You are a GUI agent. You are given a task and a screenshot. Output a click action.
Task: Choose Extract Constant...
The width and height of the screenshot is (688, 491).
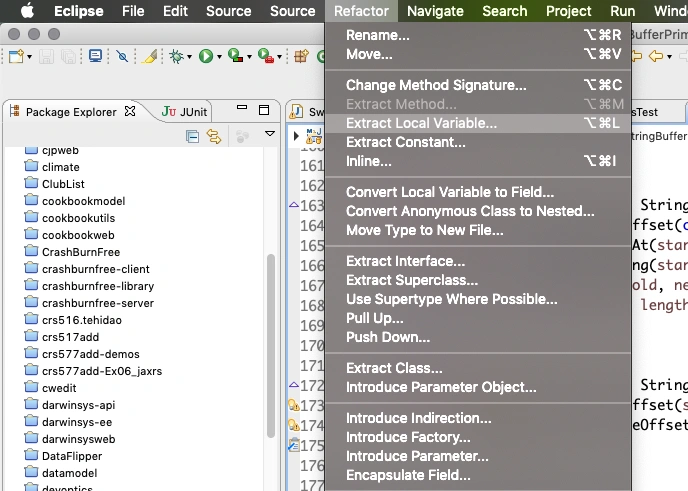click(478, 142)
